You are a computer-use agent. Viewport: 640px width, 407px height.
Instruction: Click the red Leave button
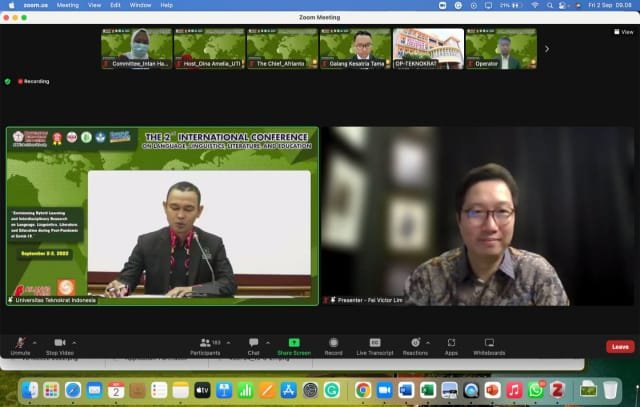coord(619,347)
